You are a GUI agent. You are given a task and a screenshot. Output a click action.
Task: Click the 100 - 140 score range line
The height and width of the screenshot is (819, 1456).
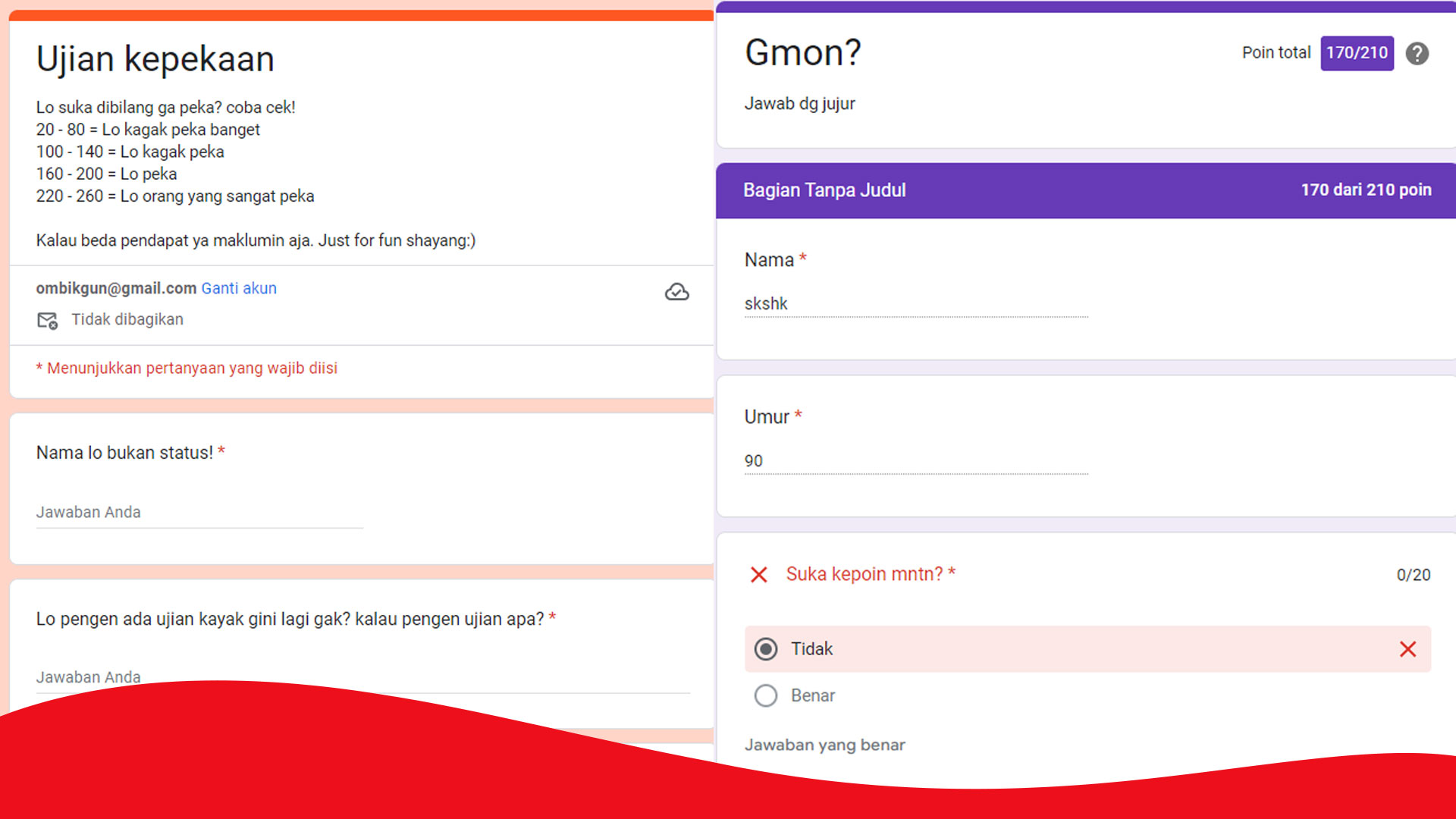130,152
